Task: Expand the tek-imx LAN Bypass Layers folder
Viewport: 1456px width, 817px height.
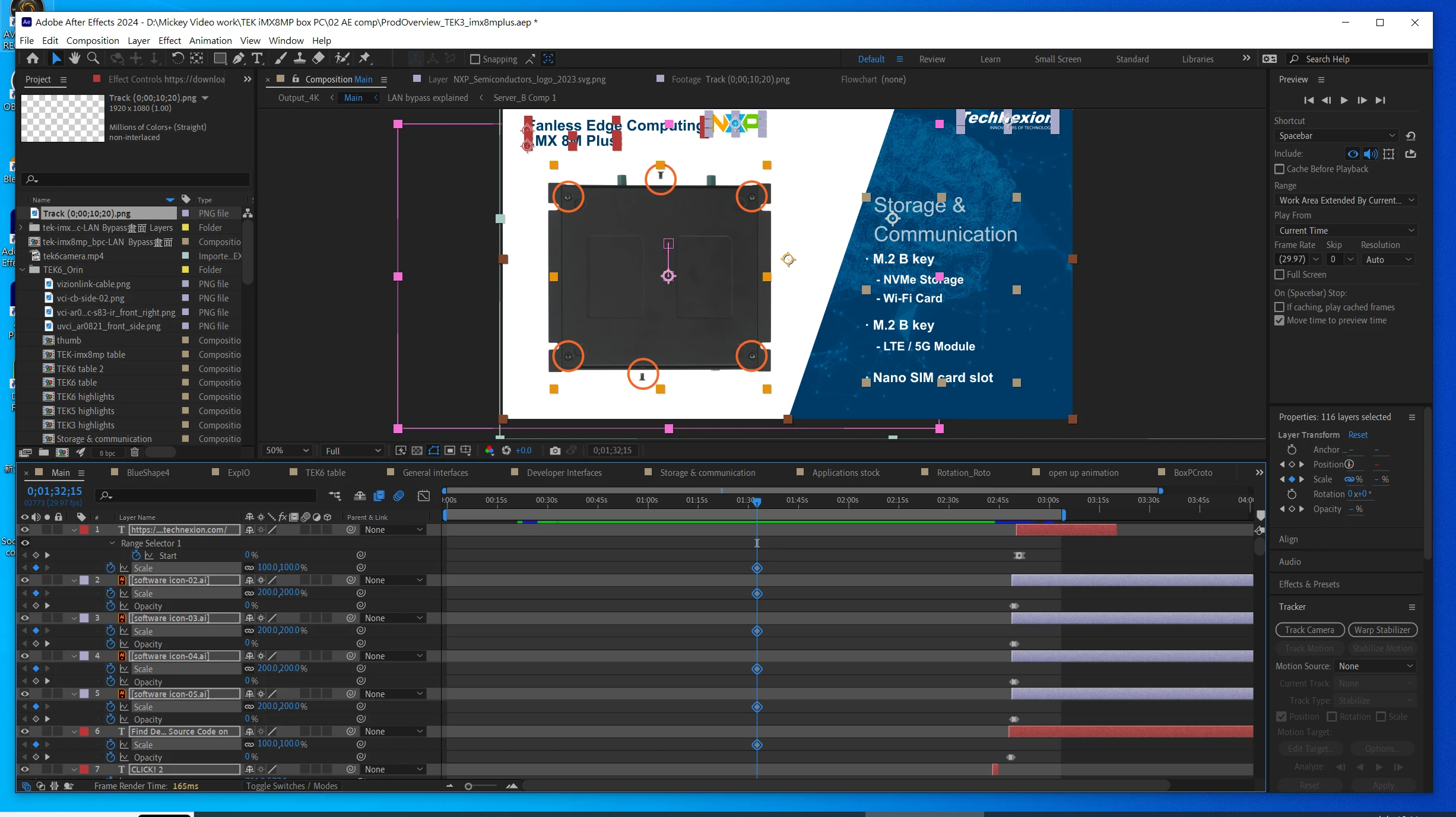Action: tap(22, 228)
